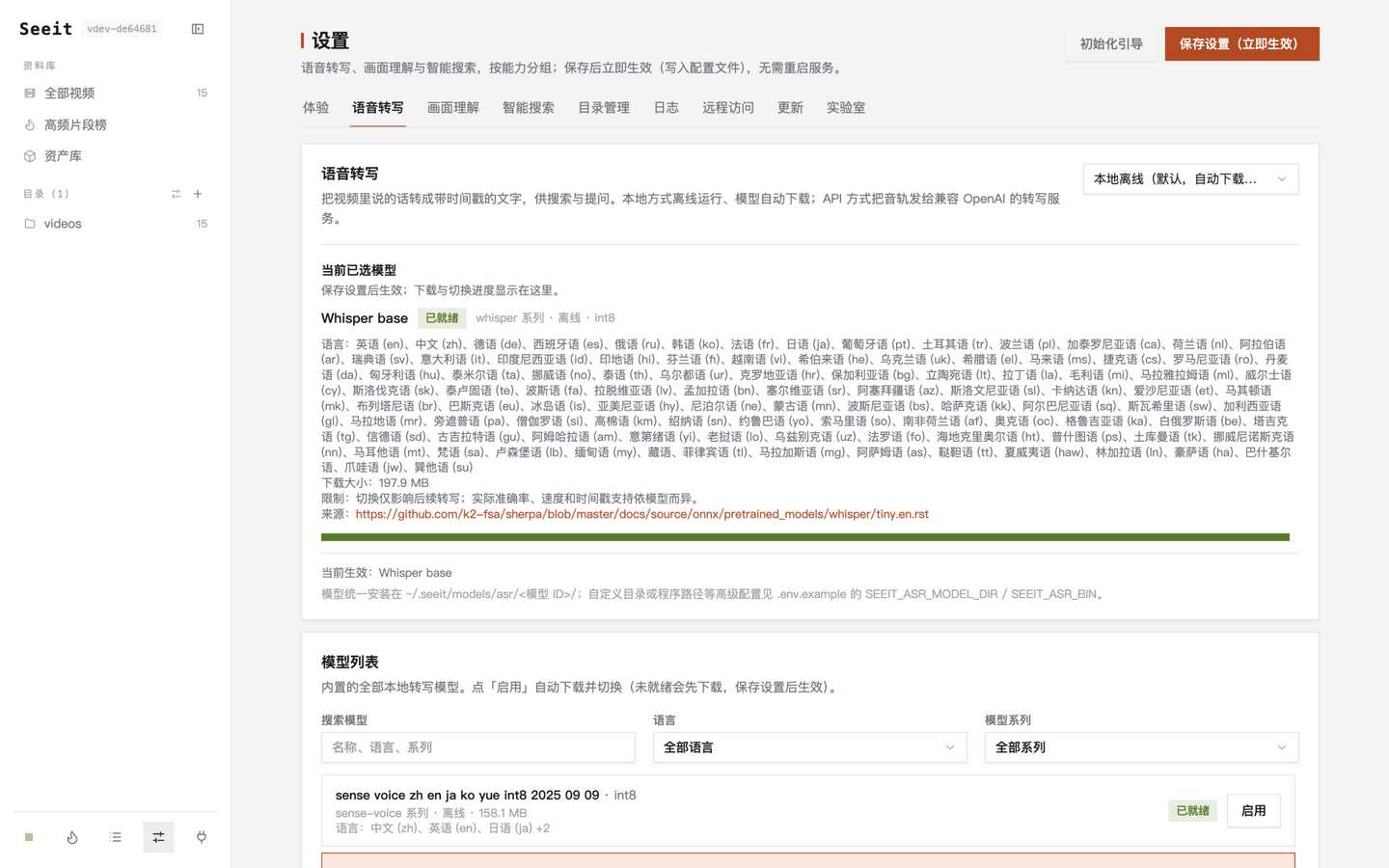The height and width of the screenshot is (868, 1389).
Task: Expand the 全部系列 model series filter
Action: coord(1141,747)
